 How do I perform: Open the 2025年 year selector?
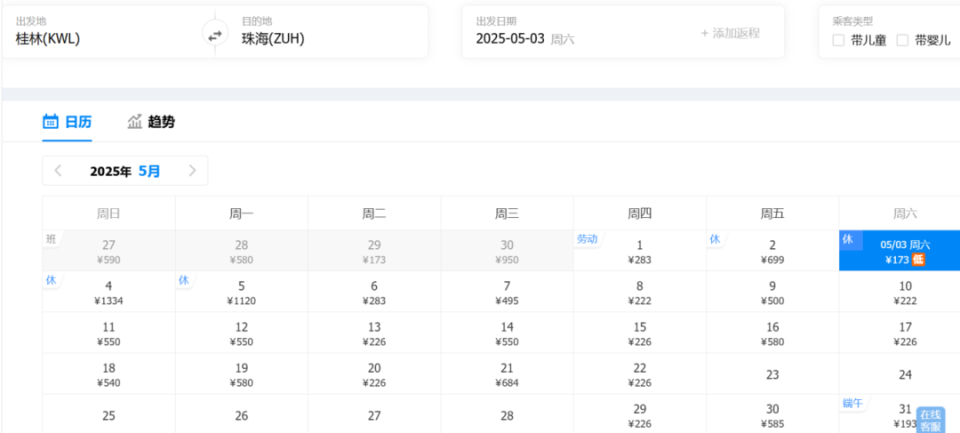(x=111, y=171)
